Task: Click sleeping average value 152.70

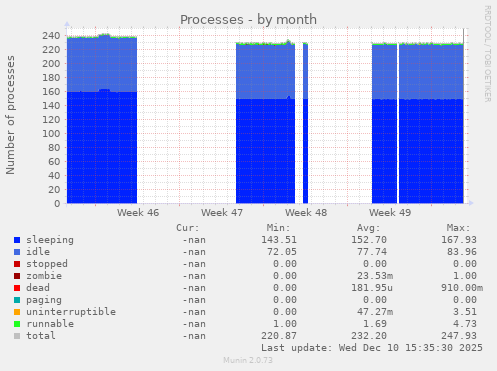Action: point(369,240)
